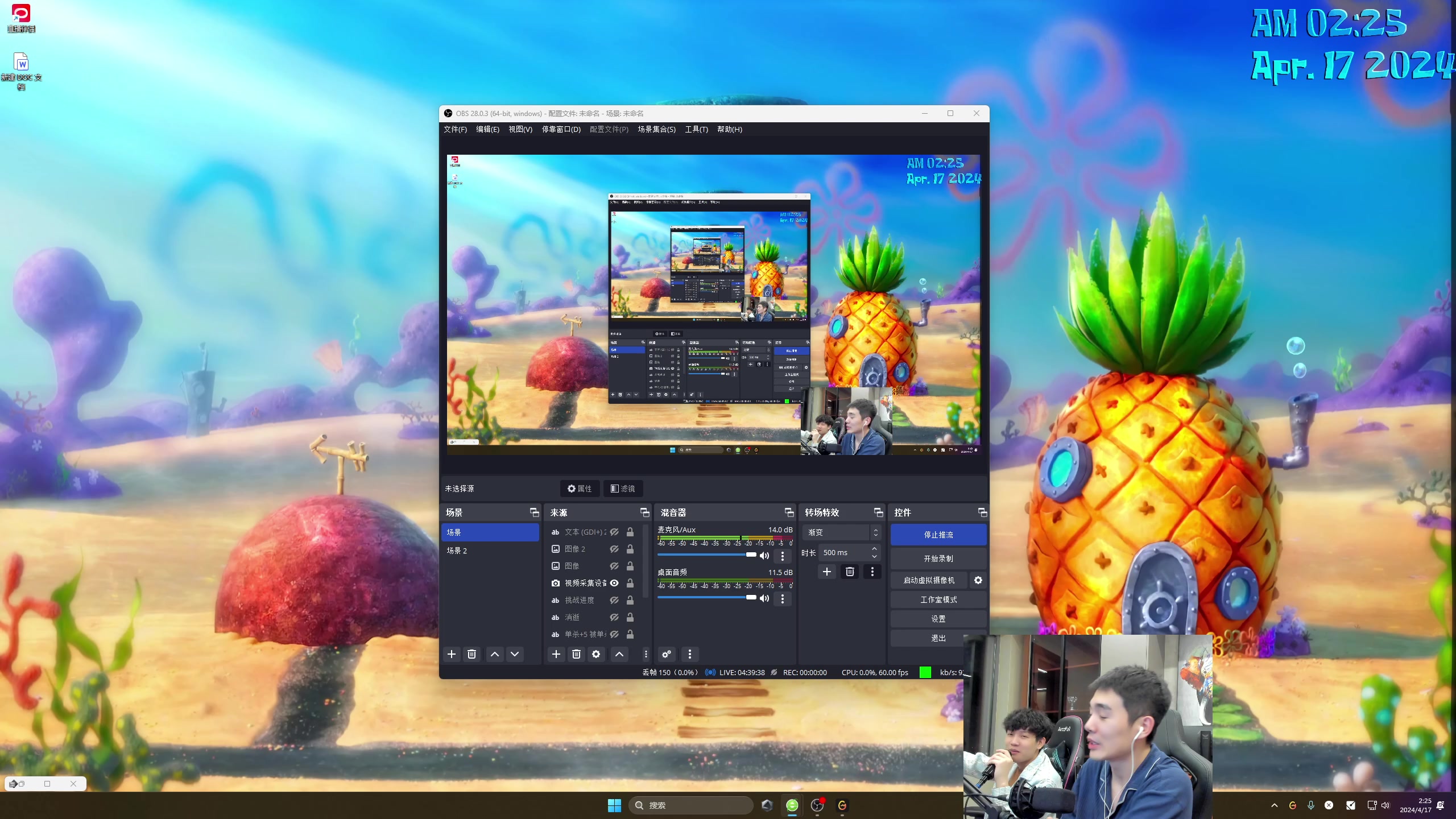Remove the selected source with the trash icon
The height and width of the screenshot is (819, 1456).
[x=576, y=654]
